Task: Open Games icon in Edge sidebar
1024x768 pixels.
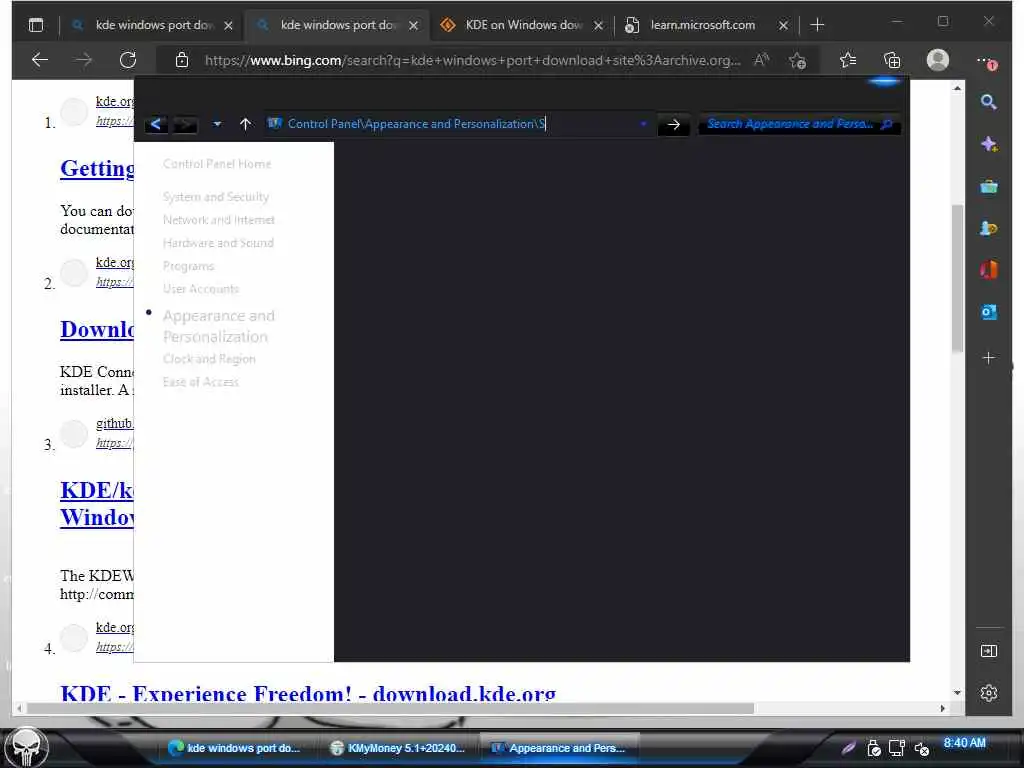Action: click(x=989, y=229)
